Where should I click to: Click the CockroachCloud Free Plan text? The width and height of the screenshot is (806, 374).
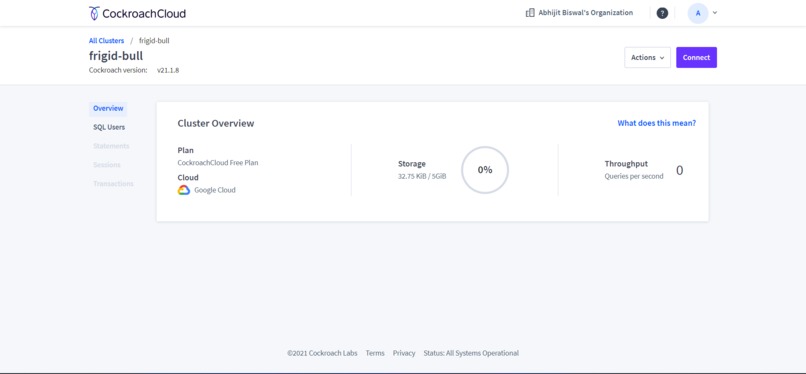217,163
